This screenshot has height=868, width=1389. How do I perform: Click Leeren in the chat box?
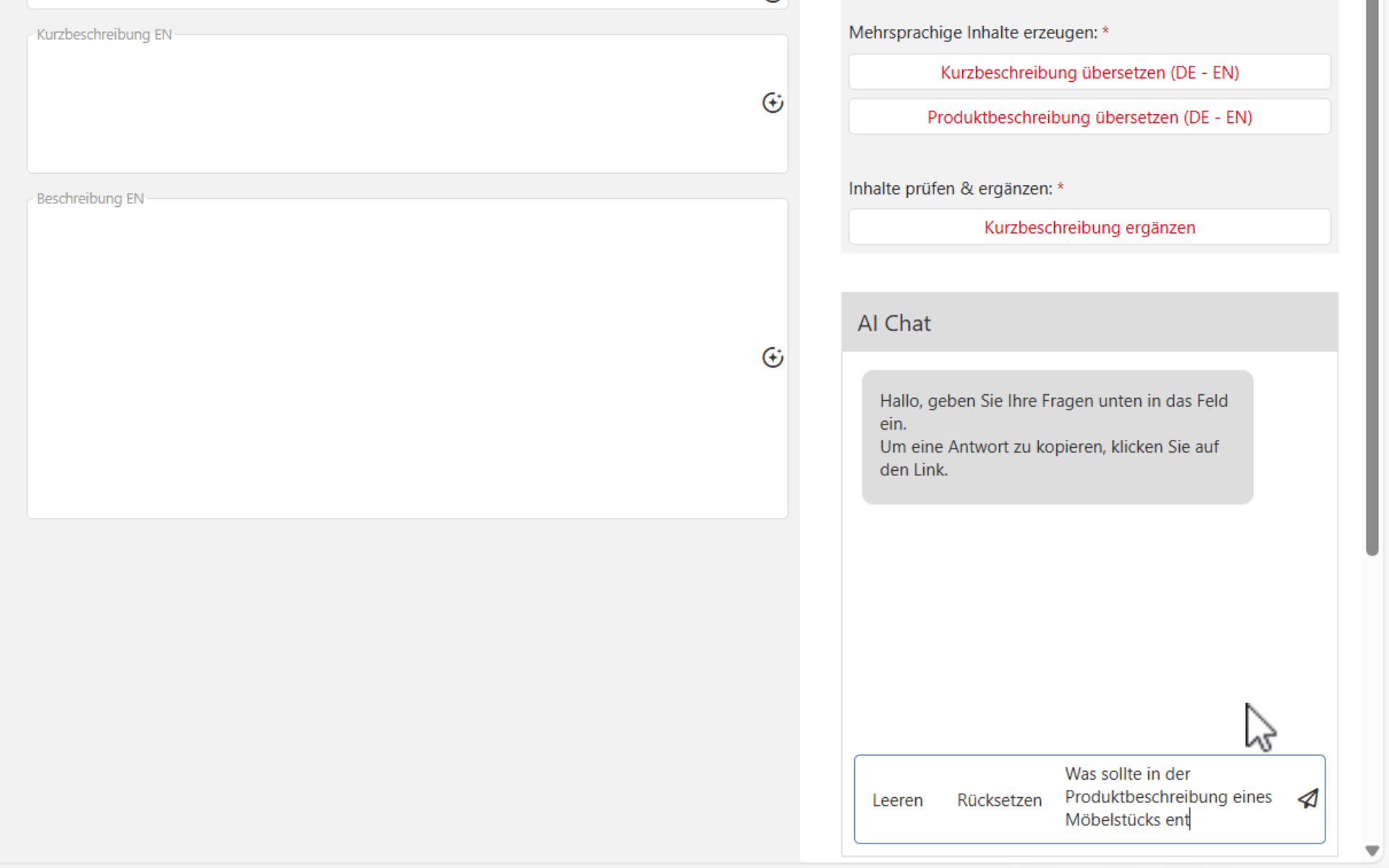tap(897, 800)
